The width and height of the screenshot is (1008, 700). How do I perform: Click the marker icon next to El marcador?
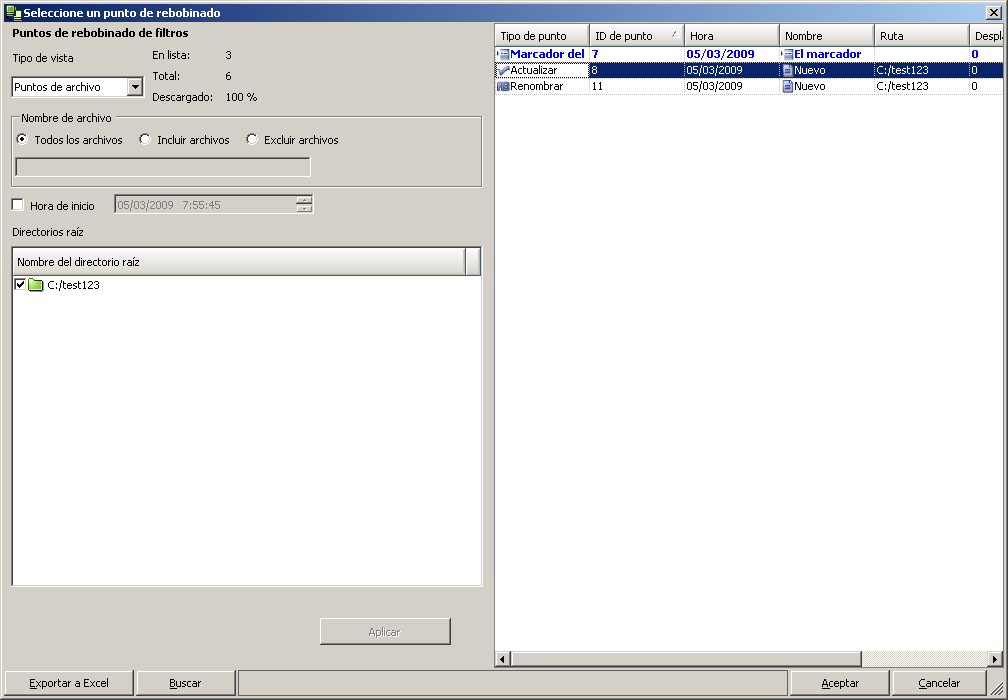(x=788, y=55)
